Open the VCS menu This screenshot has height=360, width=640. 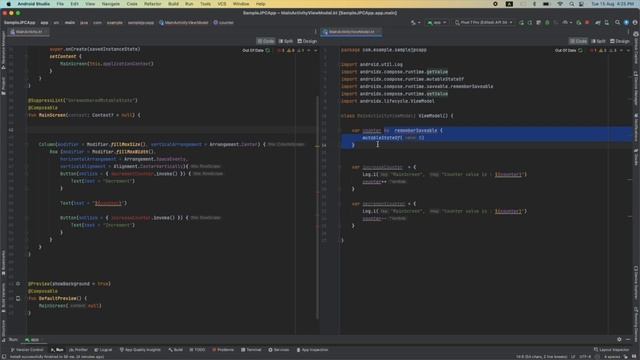222,4
